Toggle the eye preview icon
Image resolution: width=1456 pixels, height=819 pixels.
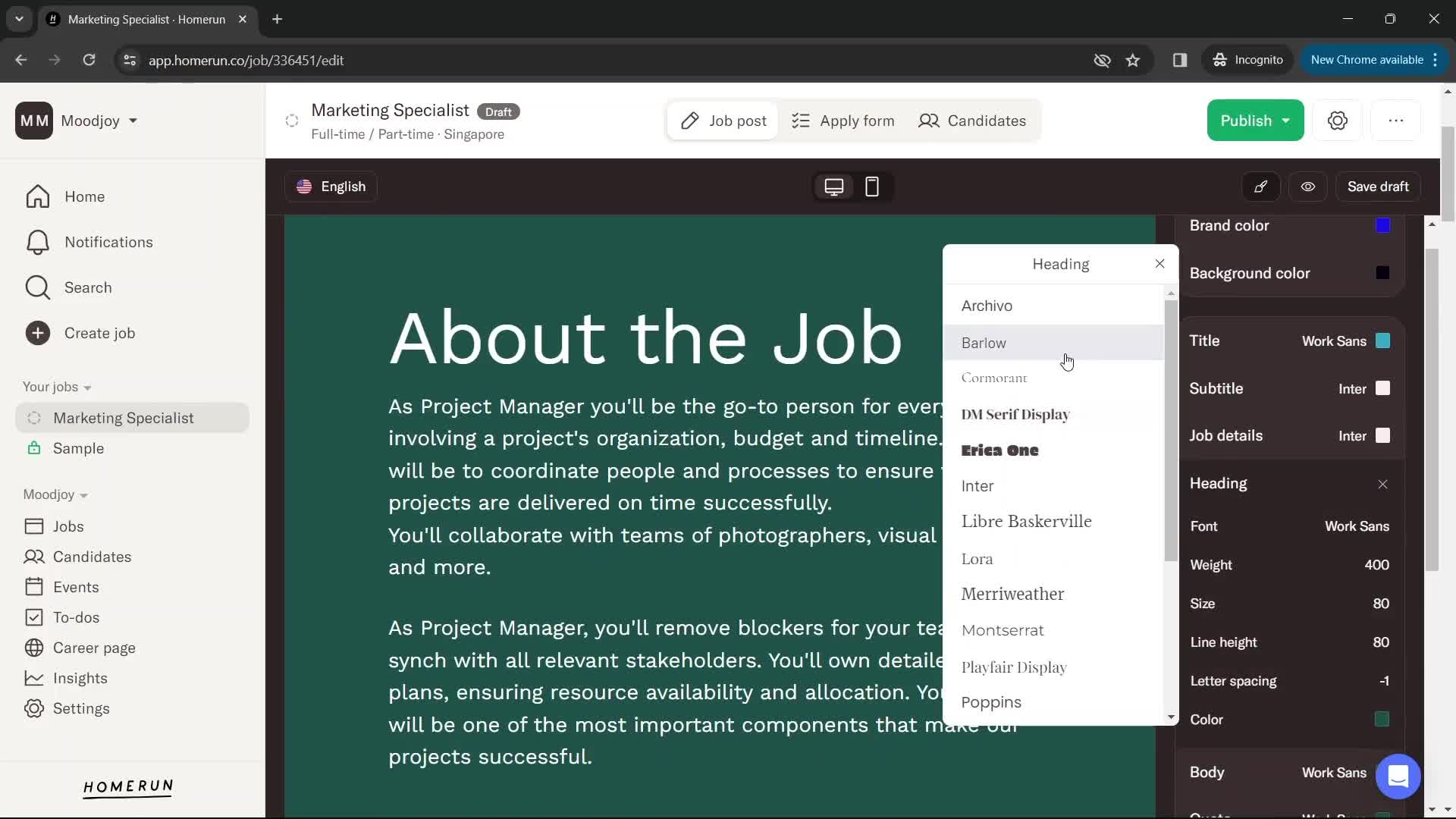click(1307, 186)
